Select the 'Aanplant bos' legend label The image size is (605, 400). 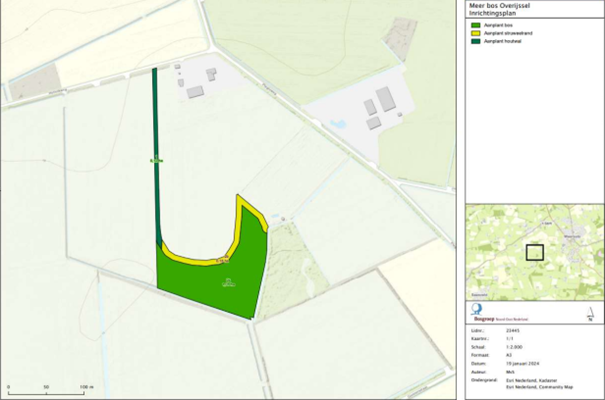[498, 25]
